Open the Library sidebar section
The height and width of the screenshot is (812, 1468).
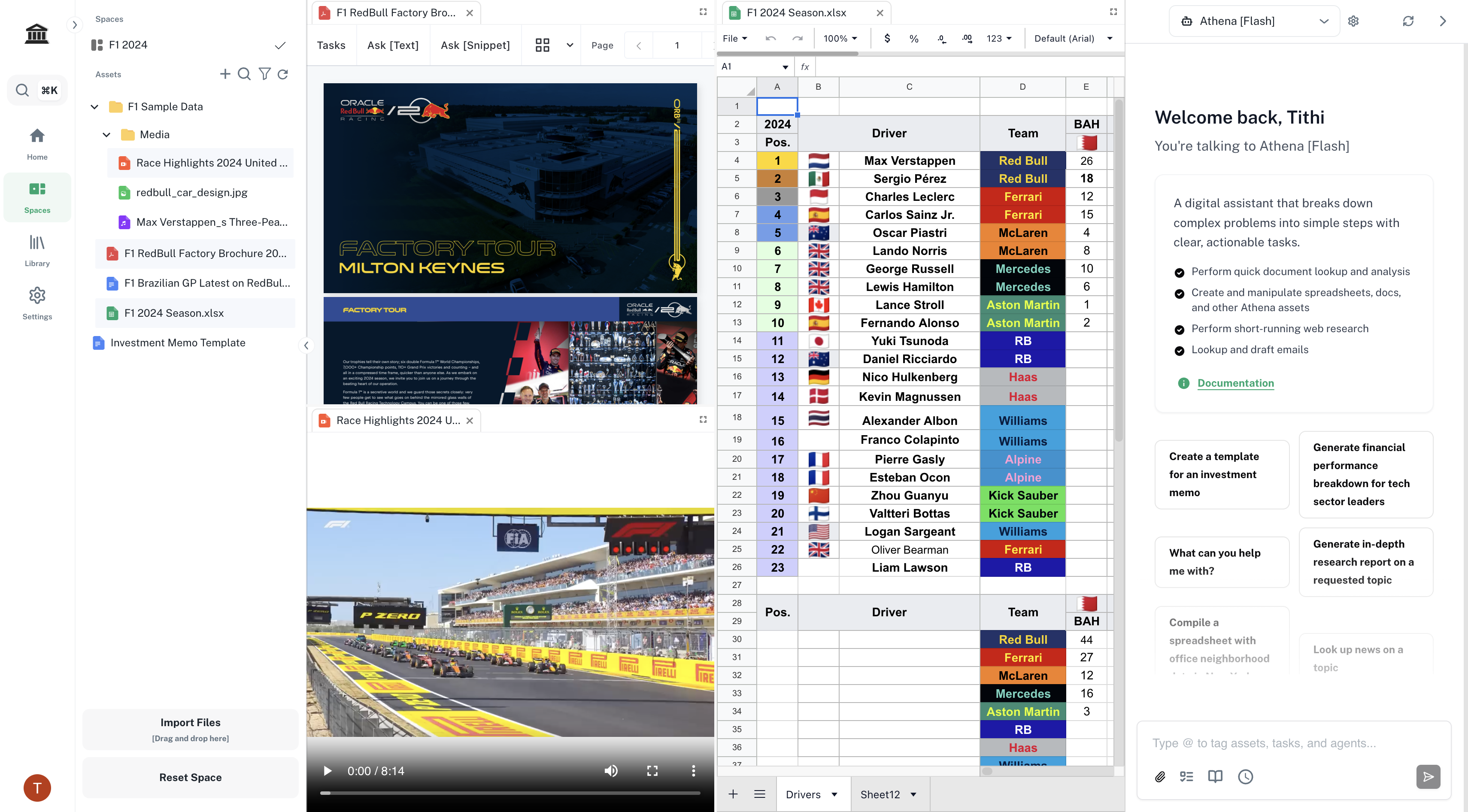37,251
